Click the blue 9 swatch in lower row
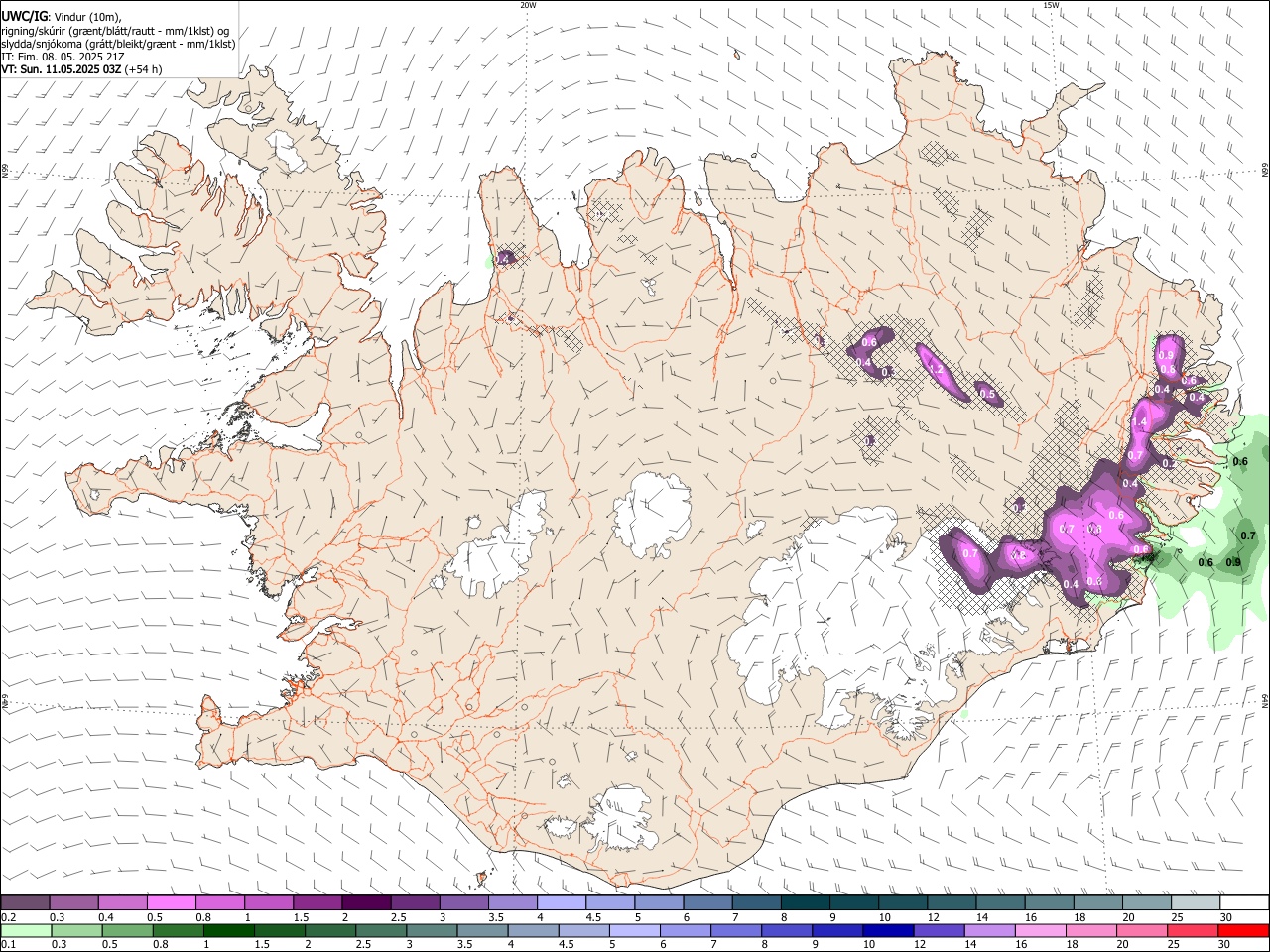Screen dimensions: 1270x952 [x=837, y=931]
